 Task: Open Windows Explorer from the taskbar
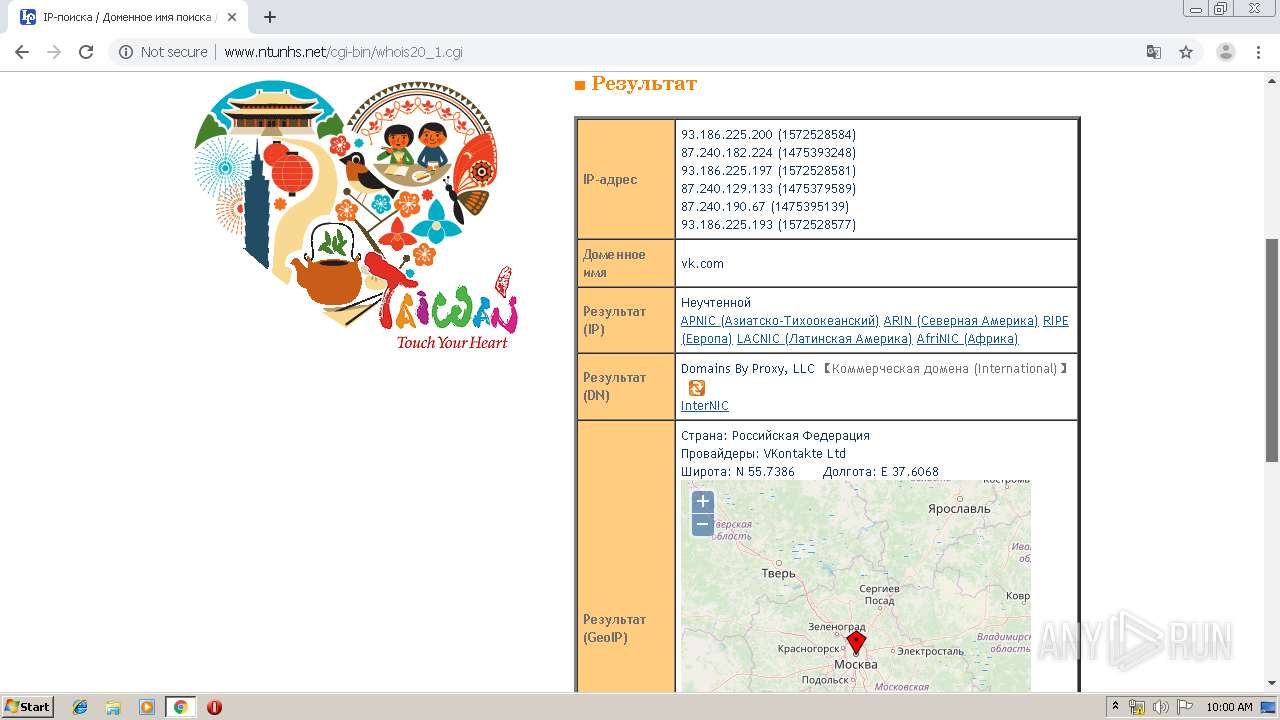tap(113, 707)
